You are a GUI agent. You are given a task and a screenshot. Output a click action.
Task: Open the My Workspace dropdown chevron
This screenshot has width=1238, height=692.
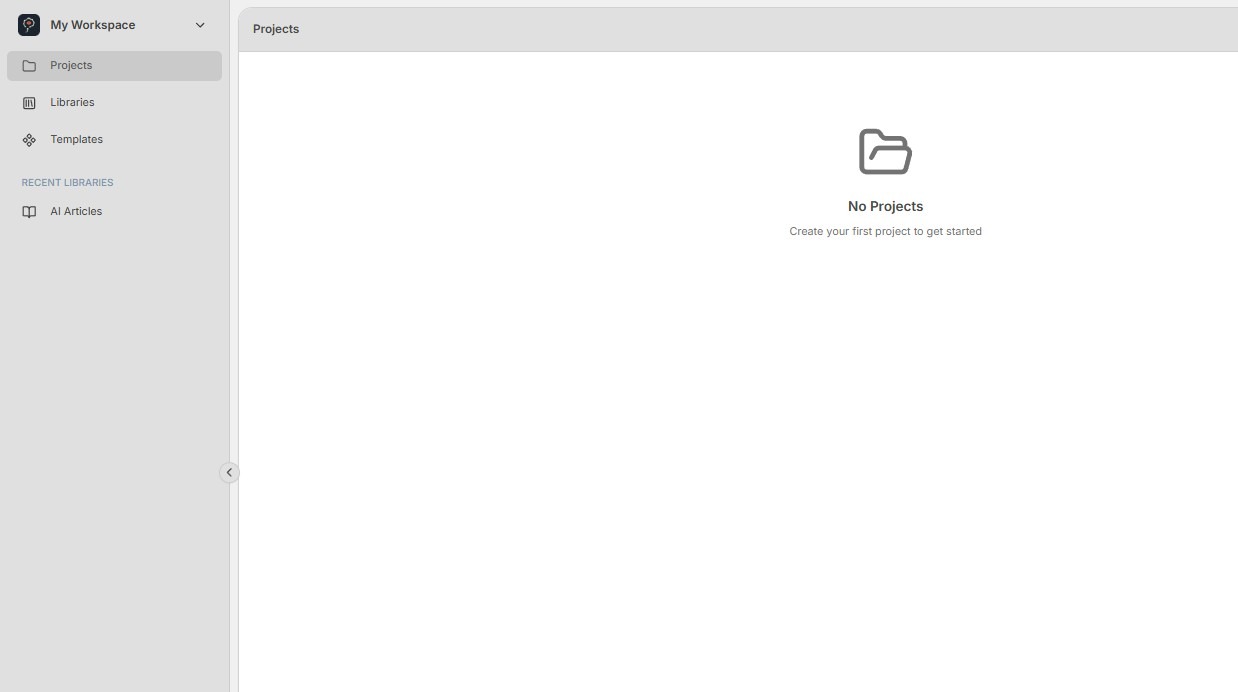[x=200, y=25]
